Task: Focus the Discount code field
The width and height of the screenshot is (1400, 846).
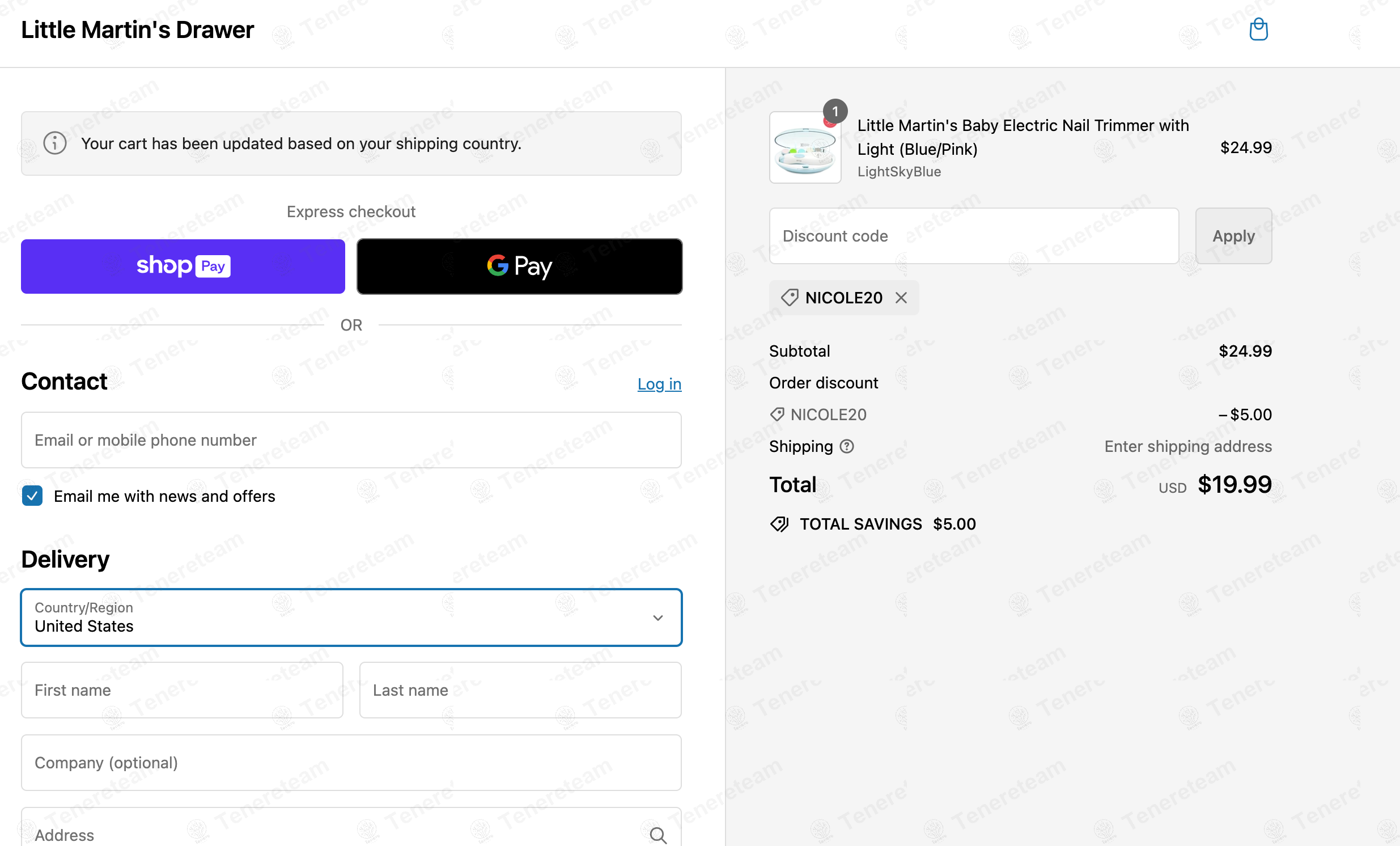Action: tap(974, 236)
